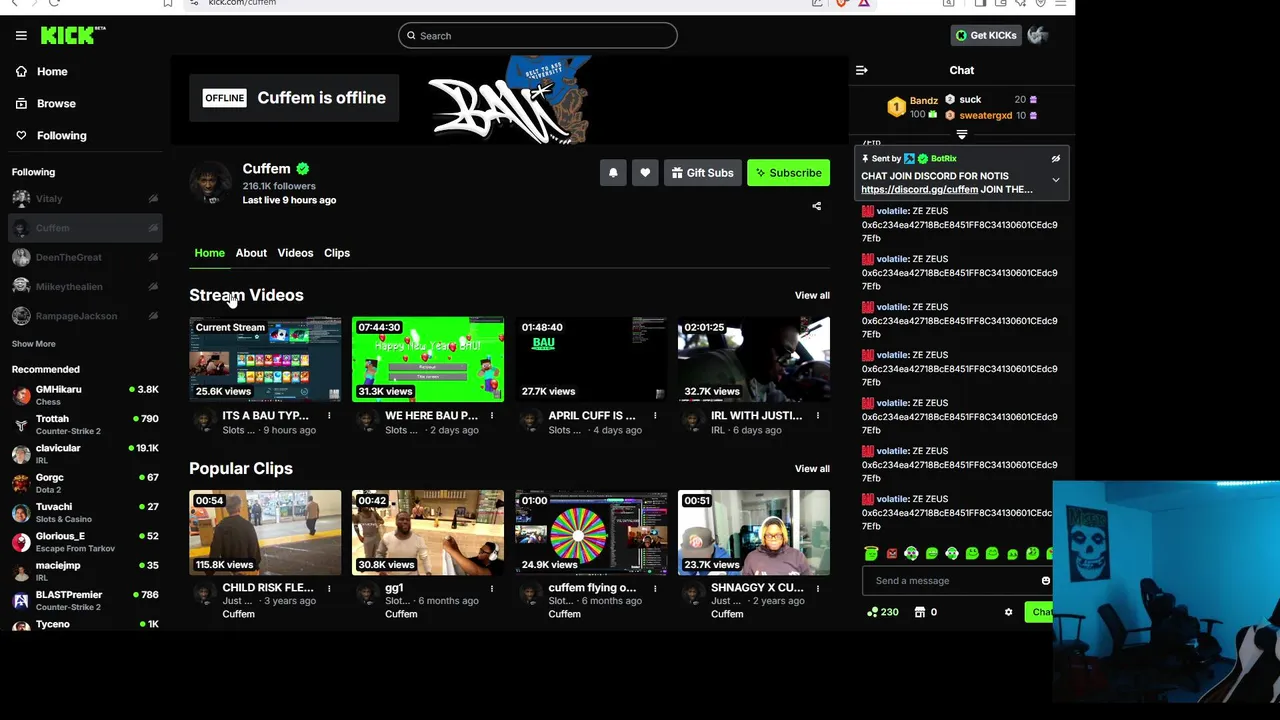Image resolution: width=1280 pixels, height=720 pixels.
Task: Open Tuvachi channel avatar
Action: tap(21, 512)
